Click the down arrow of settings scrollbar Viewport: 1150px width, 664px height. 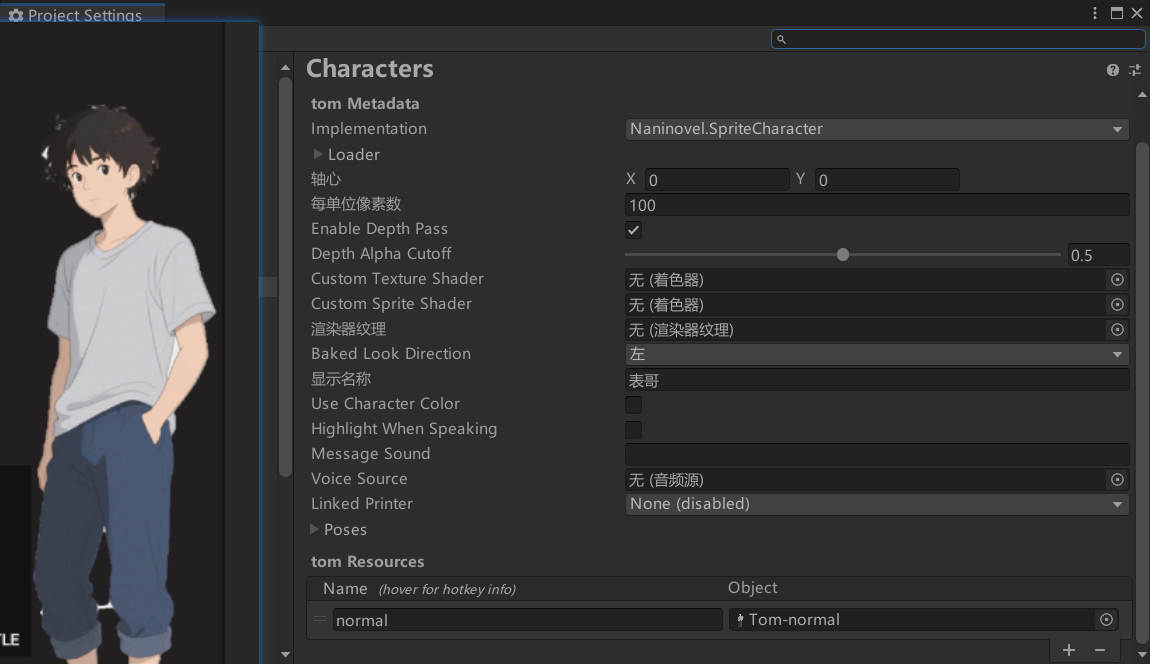[1142, 654]
